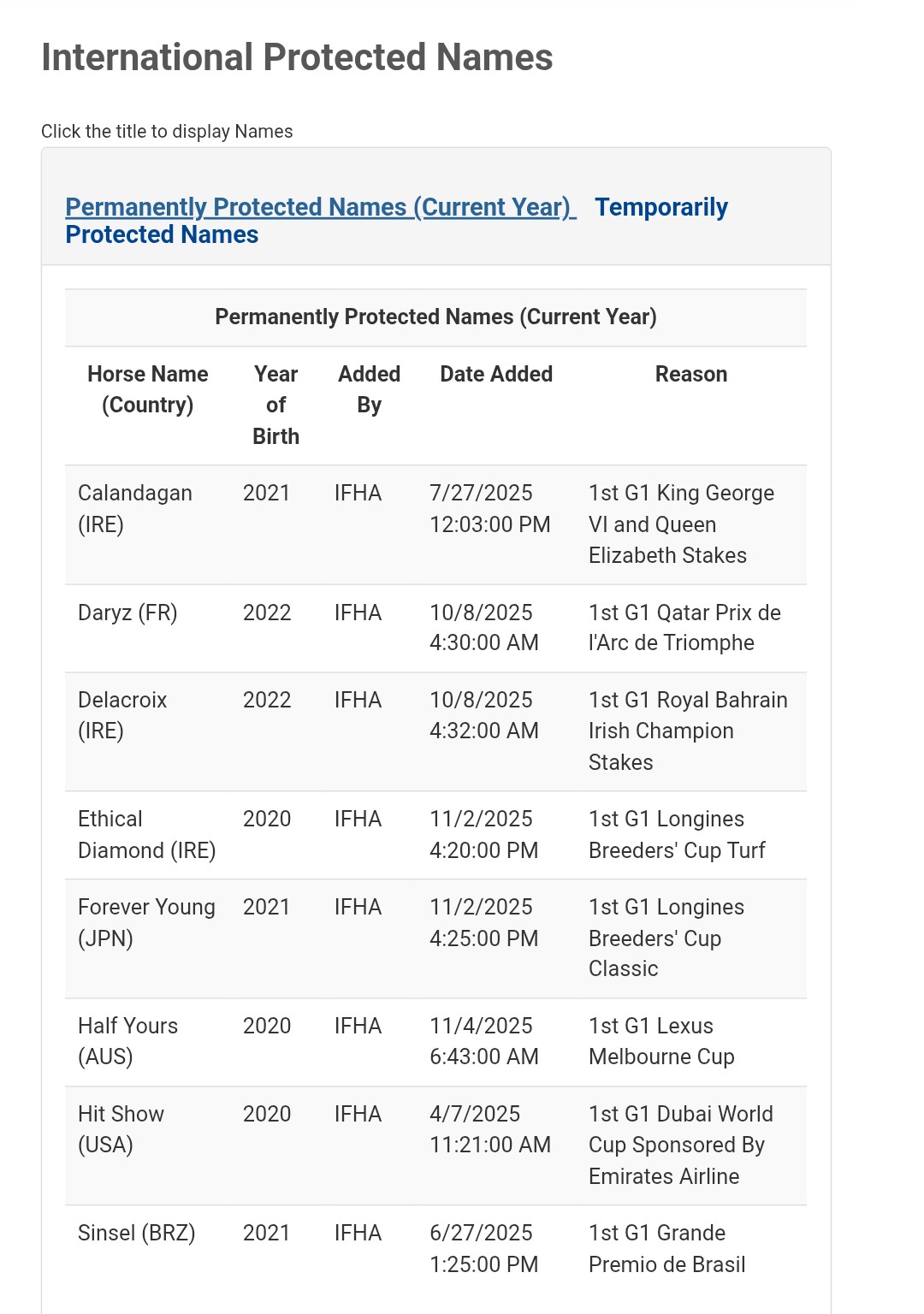Image resolution: width=924 pixels, height=1314 pixels.
Task: Click the Forever Young (JPN) horse name
Action: tap(146, 922)
